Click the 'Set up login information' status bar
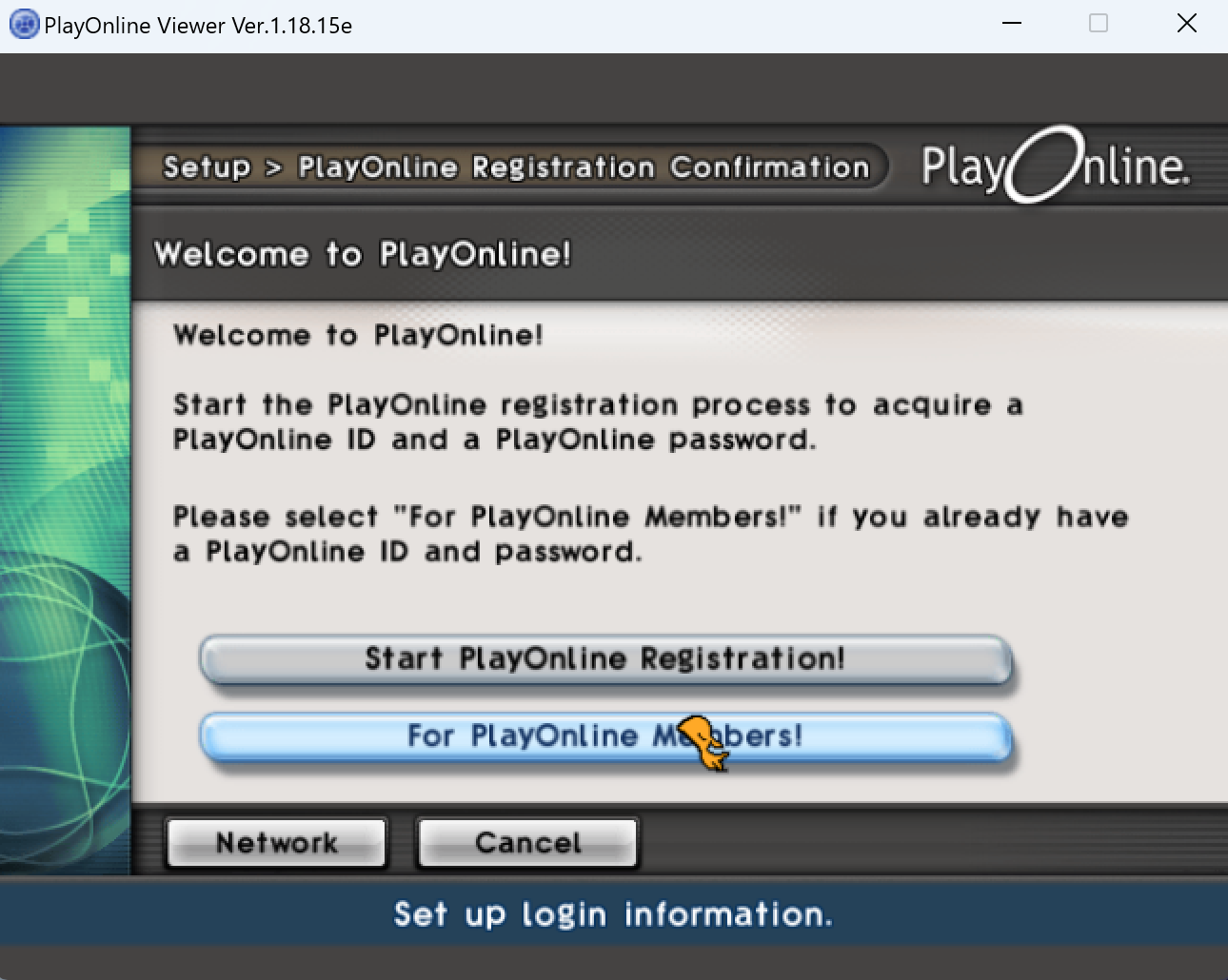Screen dimensions: 1228x980 tap(613, 914)
